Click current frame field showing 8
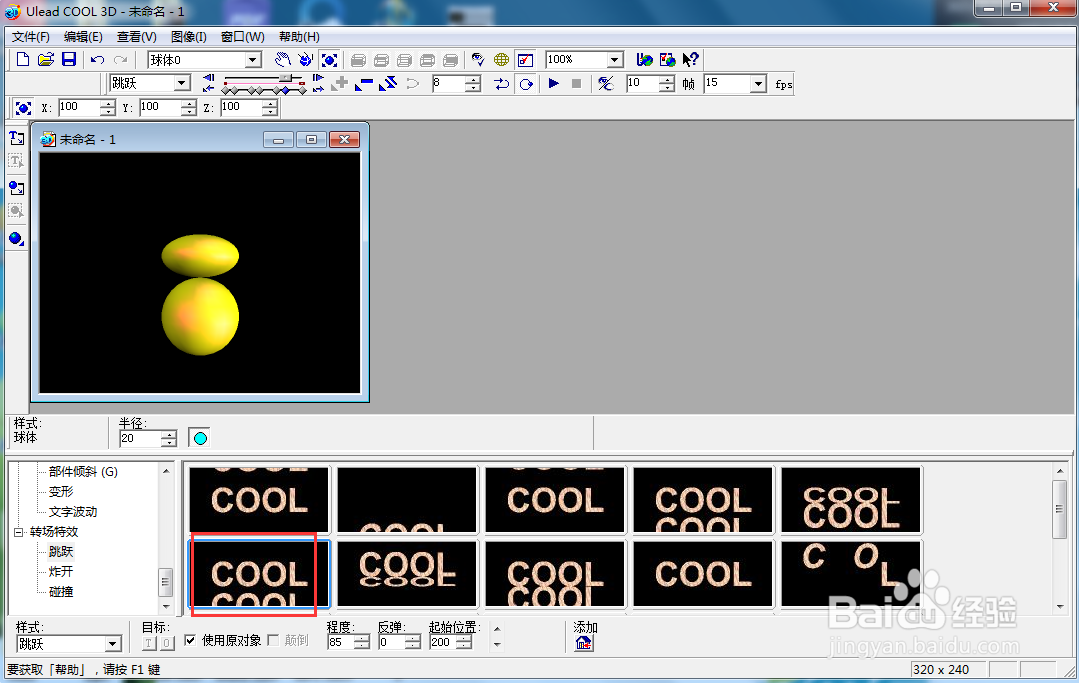1079x683 pixels. 449,84
